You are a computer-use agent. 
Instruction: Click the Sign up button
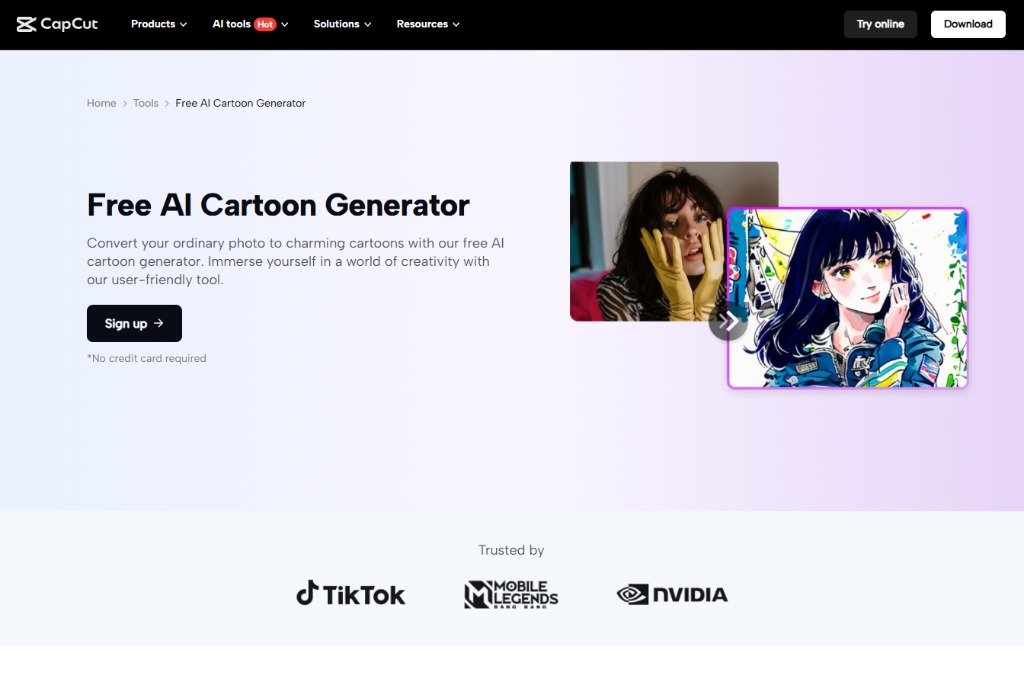134,323
